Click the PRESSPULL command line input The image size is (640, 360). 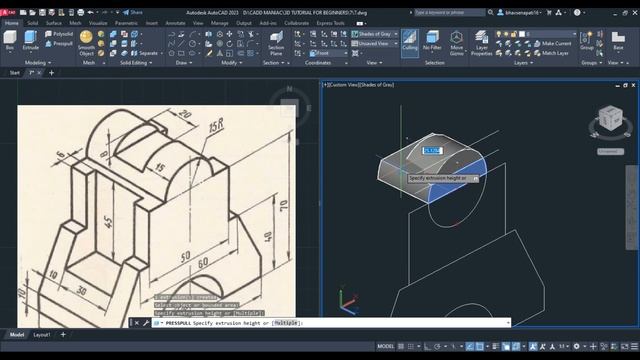click(x=331, y=323)
